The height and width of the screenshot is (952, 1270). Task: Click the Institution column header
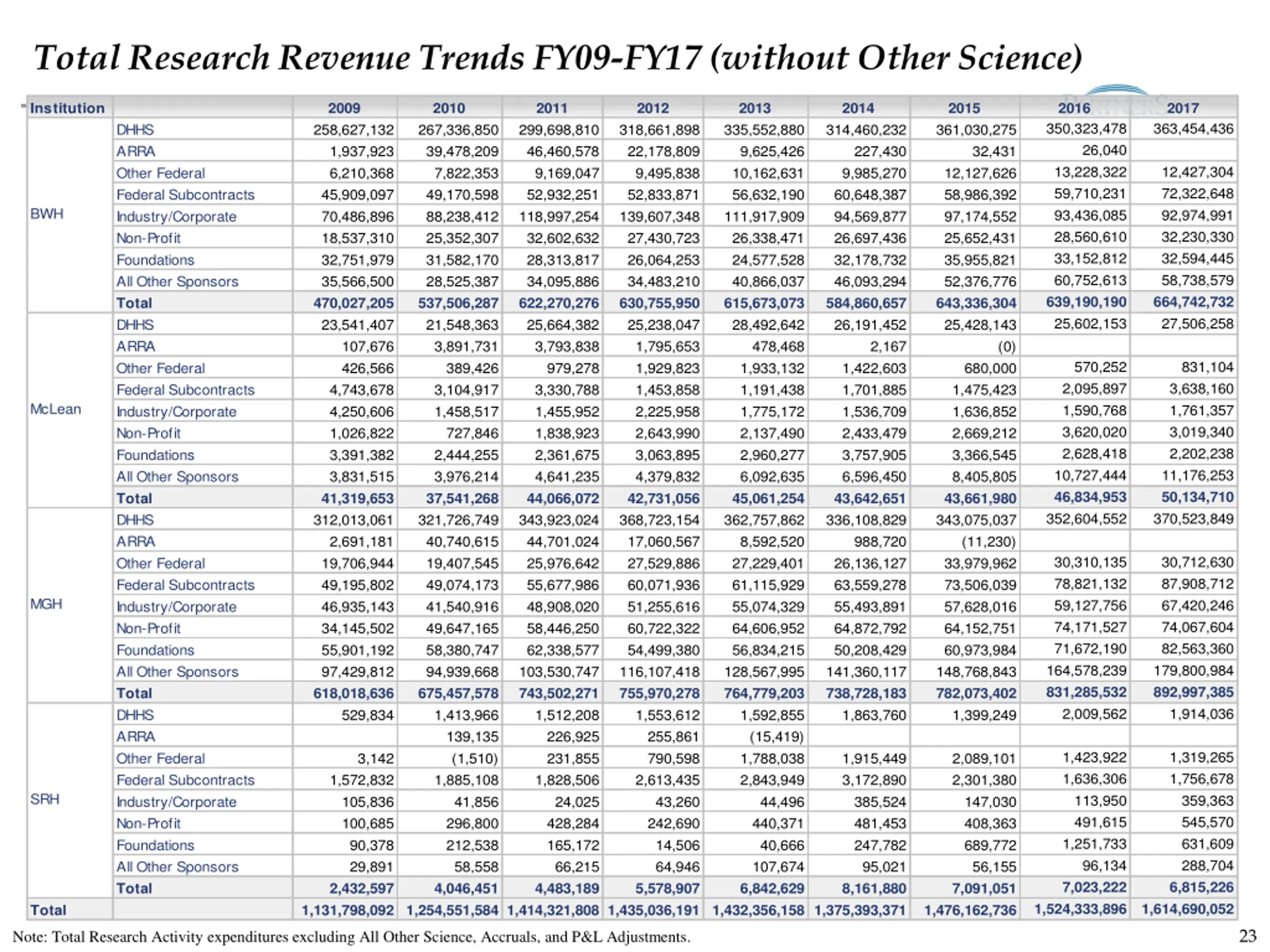click(x=67, y=108)
